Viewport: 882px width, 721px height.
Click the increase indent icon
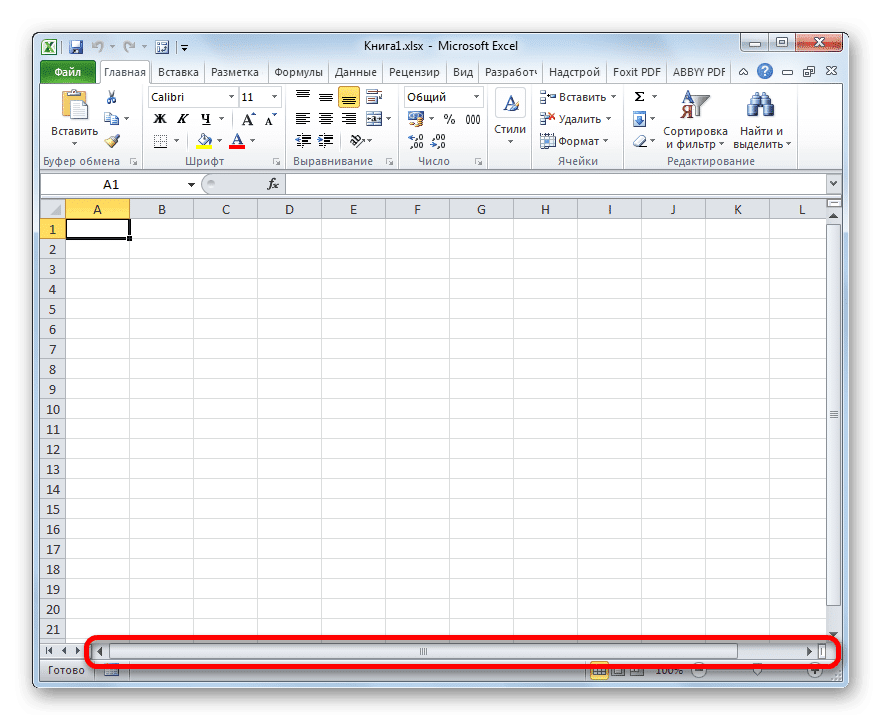(x=326, y=141)
